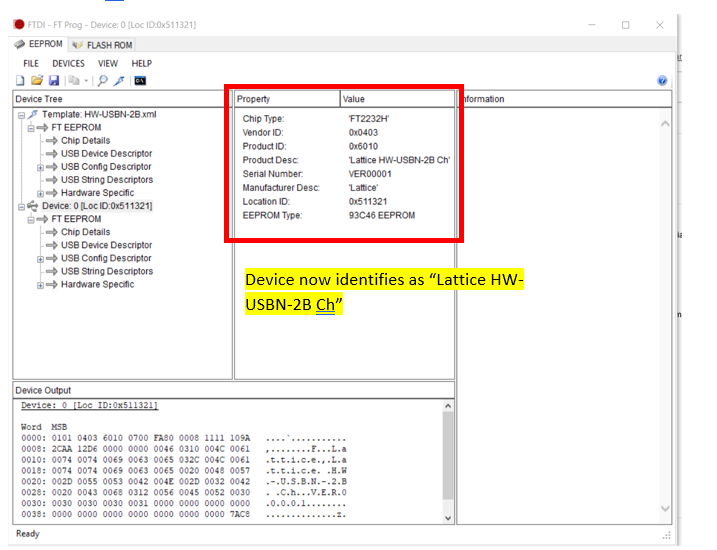Collapse the Template: HW-USBN-2B.xml node

pyautogui.click(x=21, y=115)
